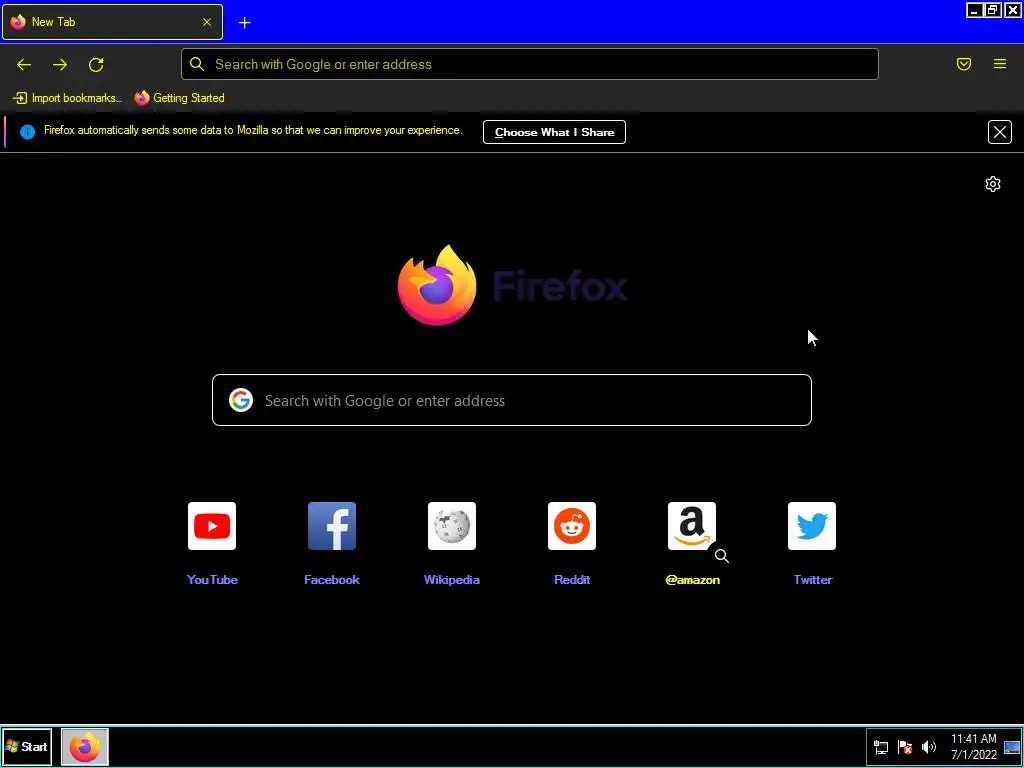This screenshot has width=1024, height=768.
Task: Open Import bookmarks bookmark item
Action: click(67, 98)
